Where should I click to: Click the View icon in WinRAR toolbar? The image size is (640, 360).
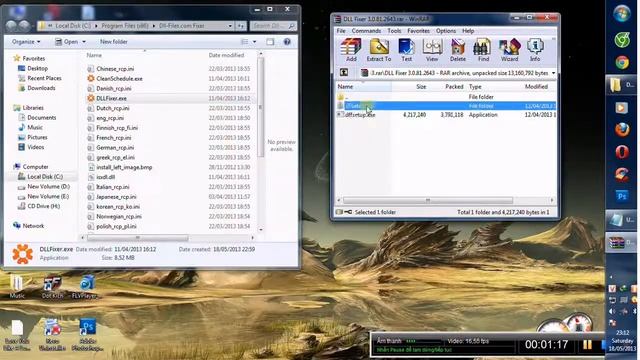[432, 50]
